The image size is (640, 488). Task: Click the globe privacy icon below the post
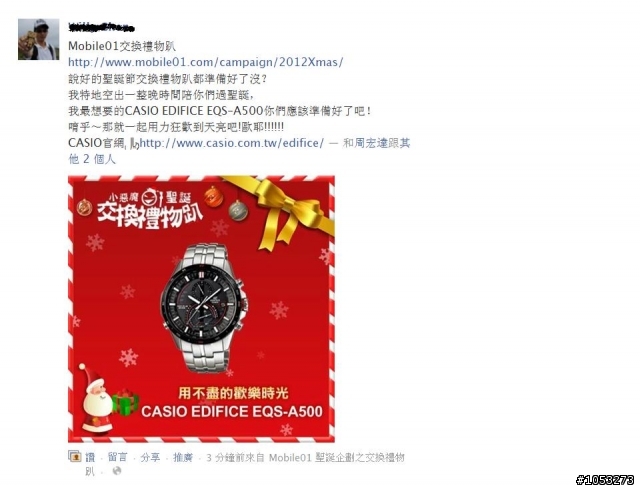(117, 471)
